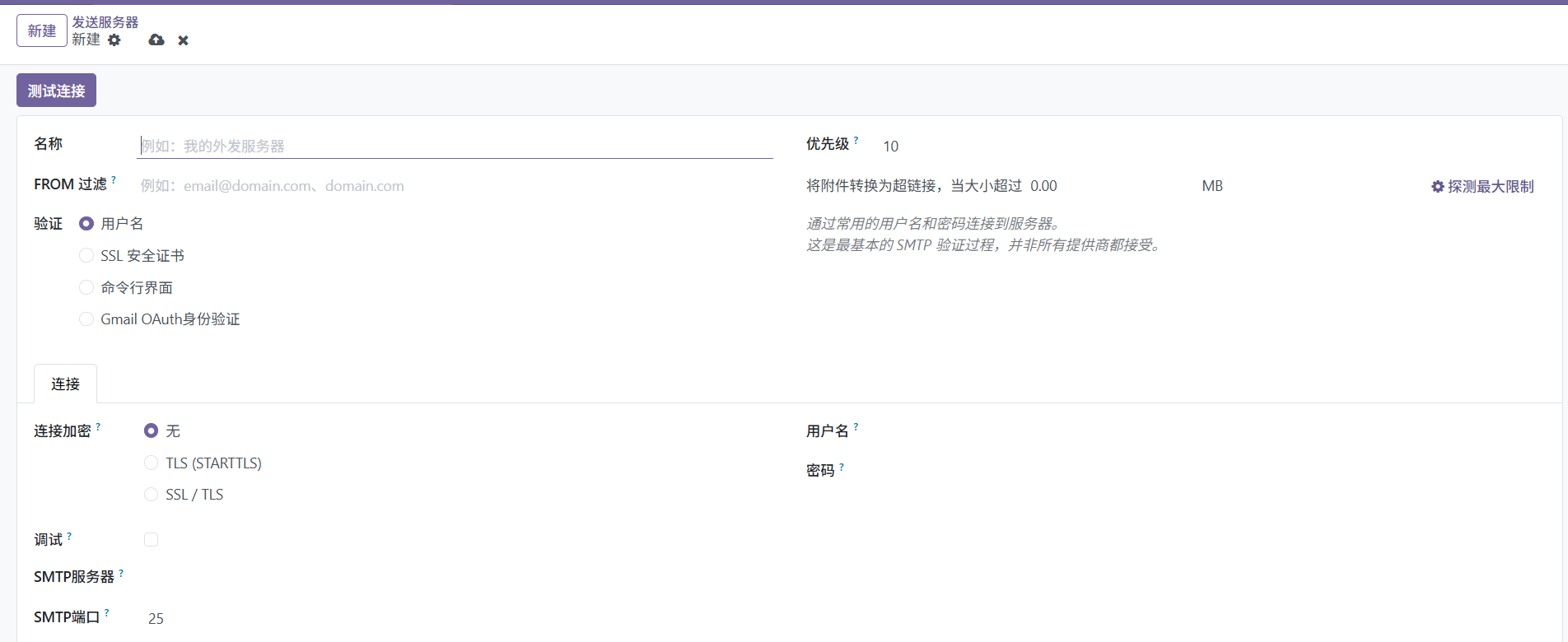Show the FROM 过滤 help tooltip icon

[114, 179]
